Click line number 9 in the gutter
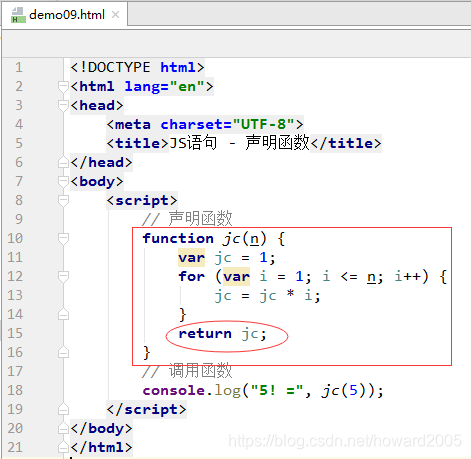Image resolution: width=471 pixels, height=459 pixels. pos(19,220)
